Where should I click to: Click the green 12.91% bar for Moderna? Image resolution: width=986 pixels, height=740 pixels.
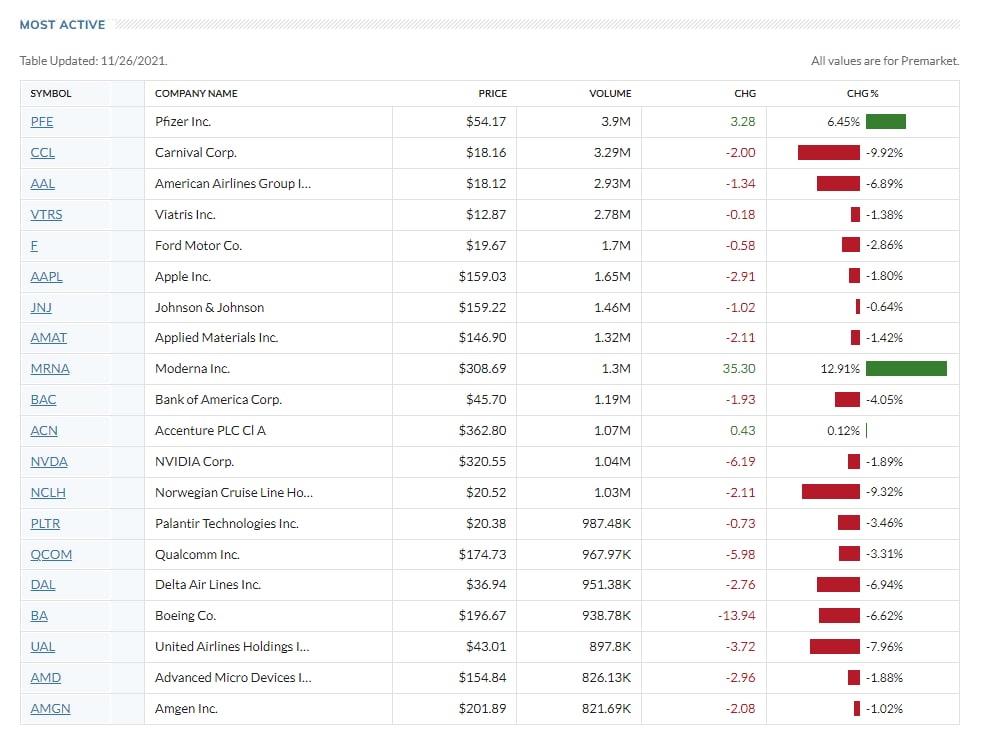pyautogui.click(x=906, y=368)
